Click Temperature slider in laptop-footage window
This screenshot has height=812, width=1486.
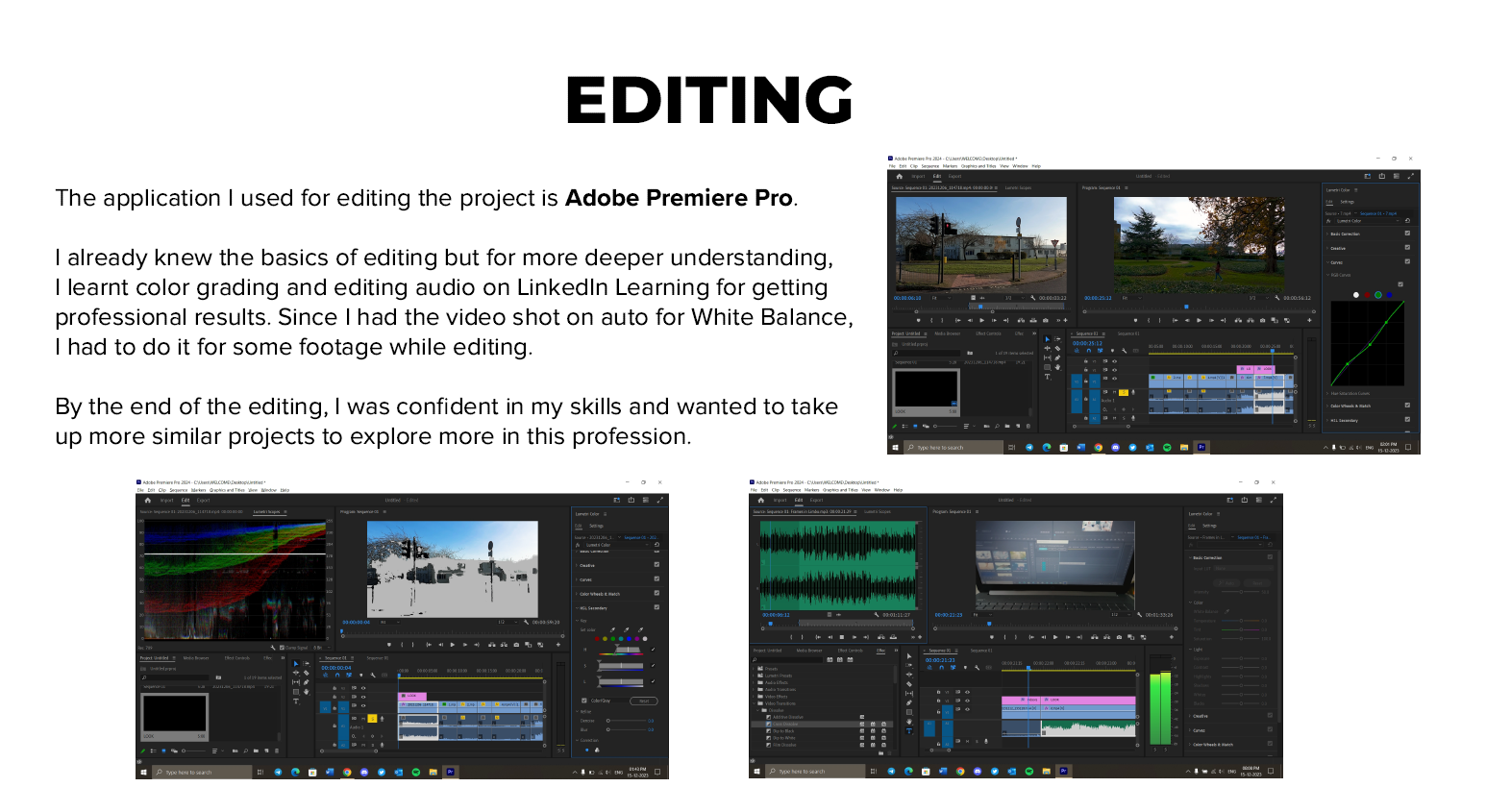point(1241,621)
